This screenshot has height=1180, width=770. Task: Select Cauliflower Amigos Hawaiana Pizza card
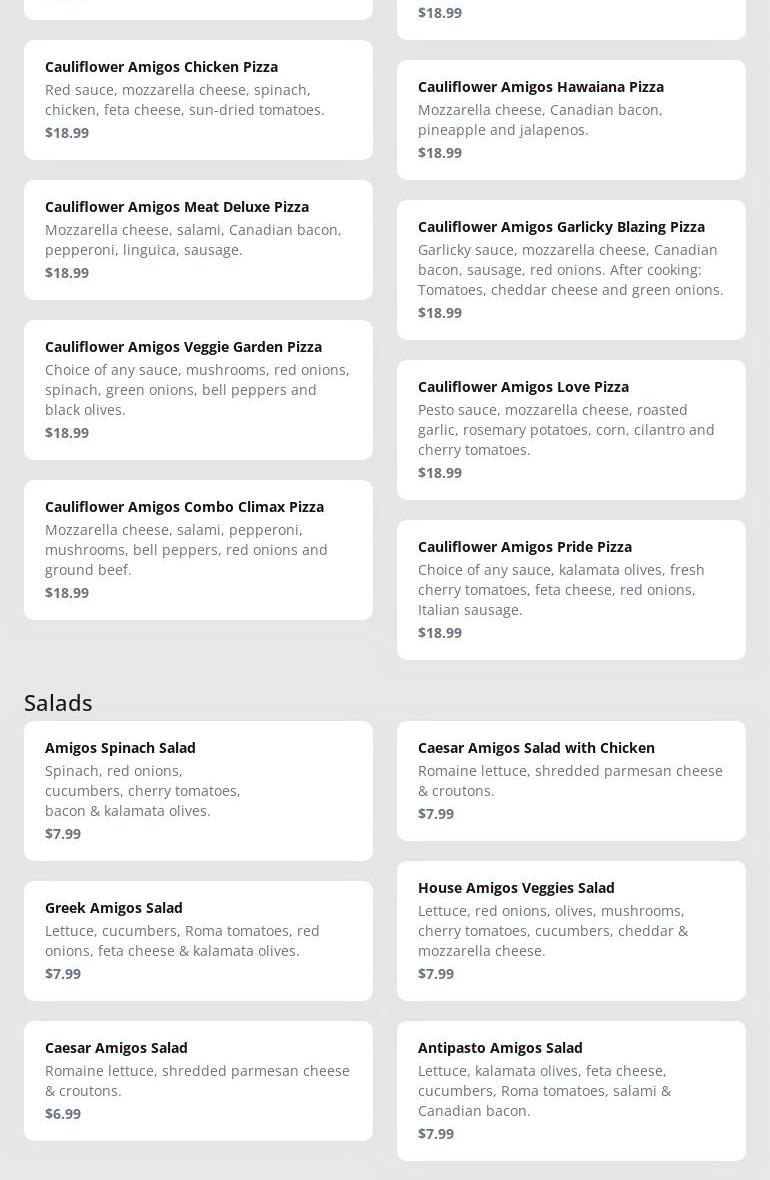click(571, 120)
